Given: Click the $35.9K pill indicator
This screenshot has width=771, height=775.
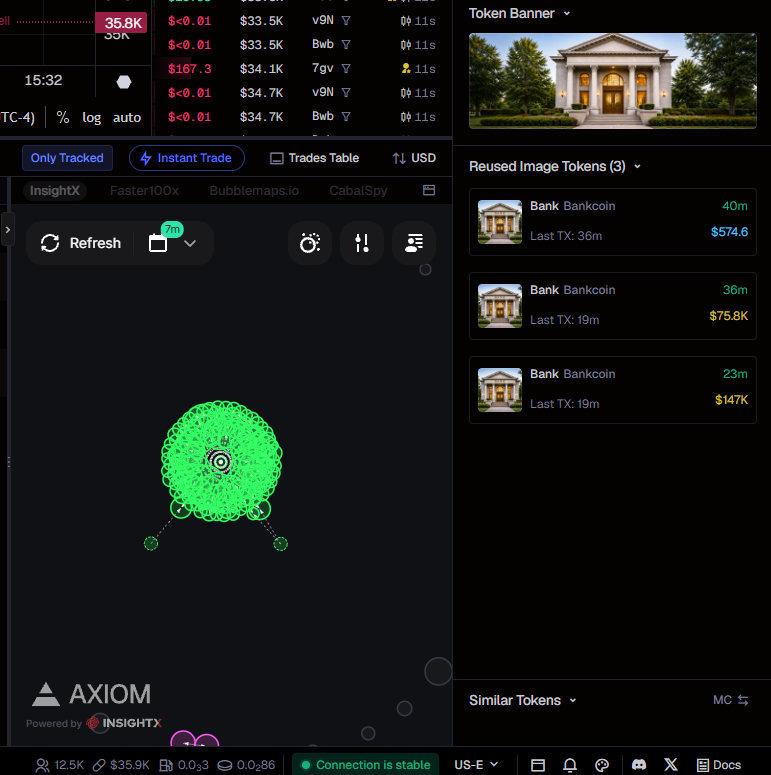Looking at the screenshot, I should pyautogui.click(x=121, y=765).
